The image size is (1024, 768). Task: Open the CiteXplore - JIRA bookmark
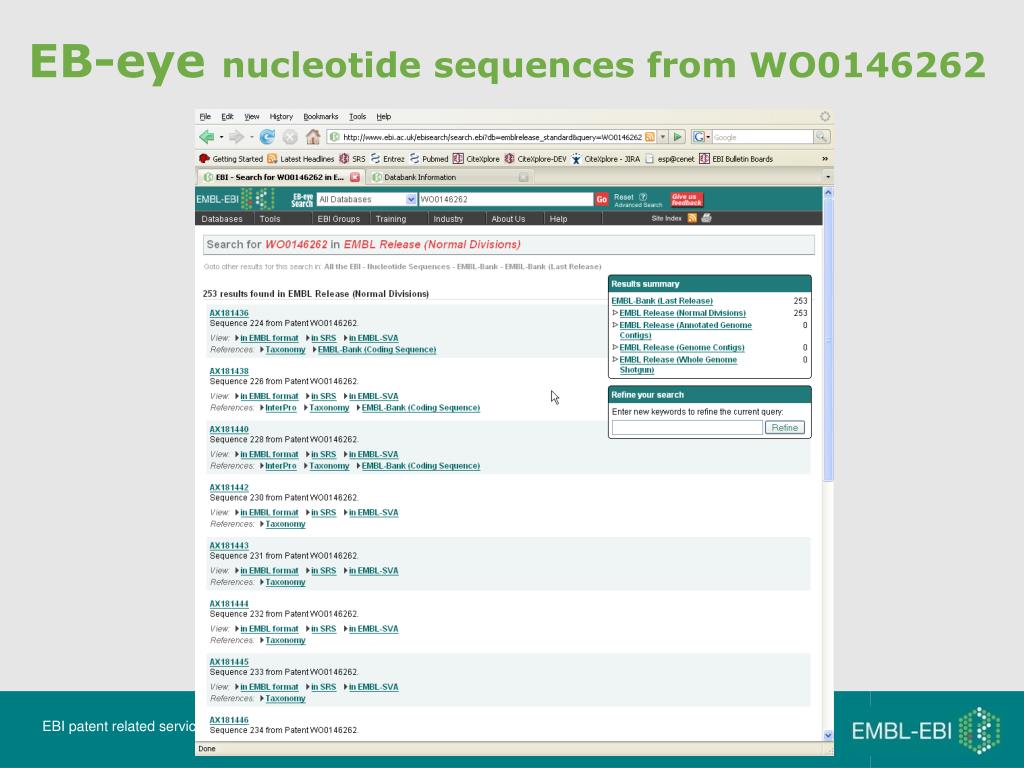[605, 159]
